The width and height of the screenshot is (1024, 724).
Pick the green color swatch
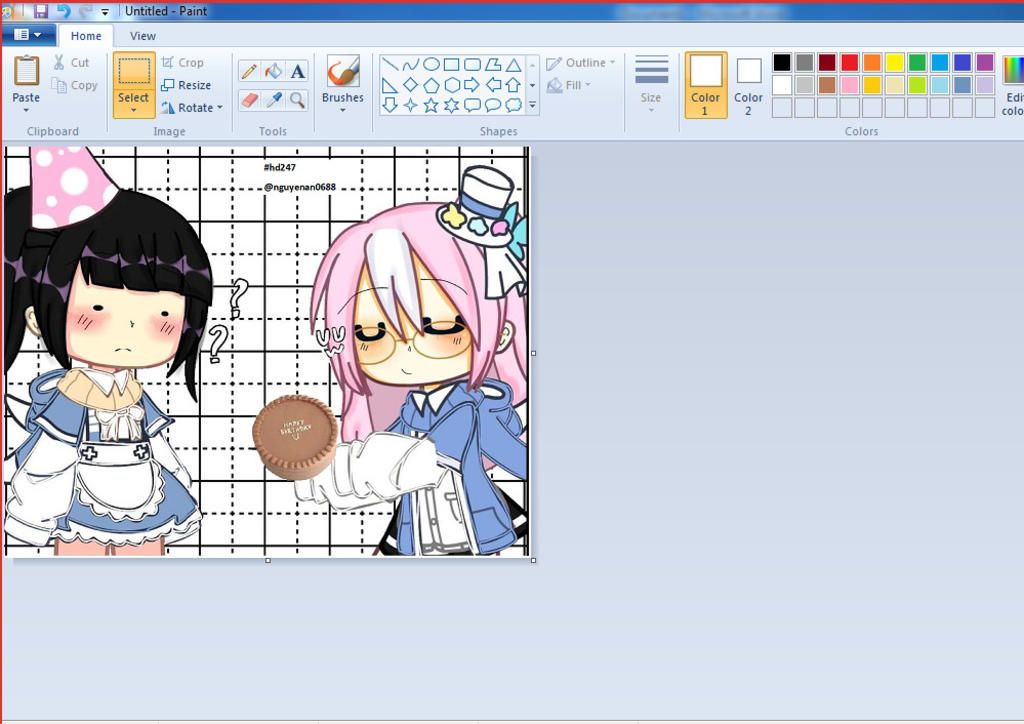tap(918, 63)
